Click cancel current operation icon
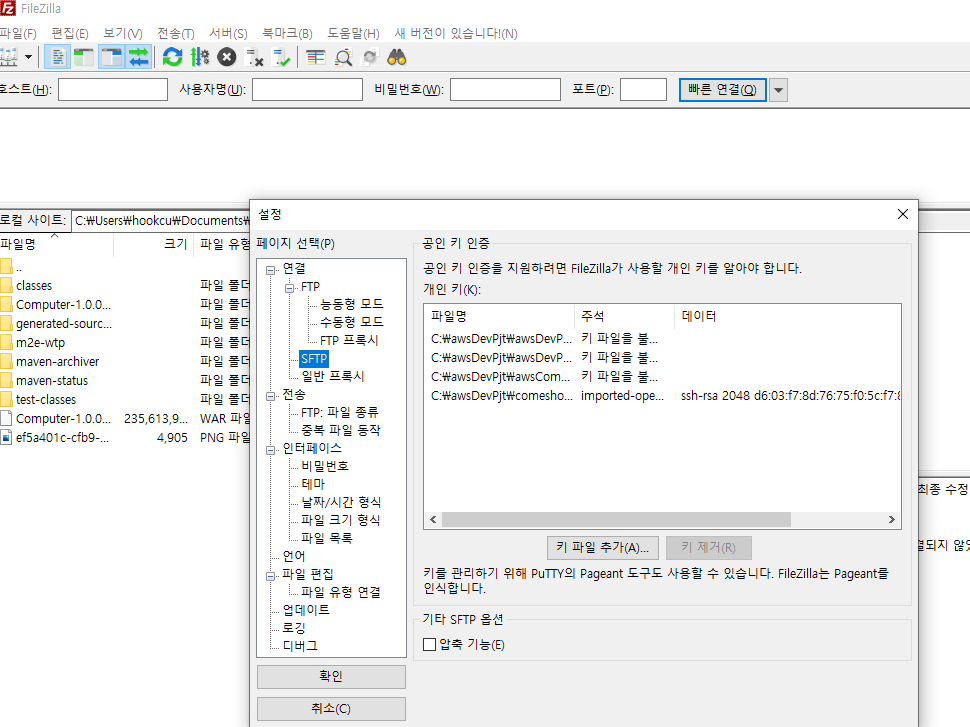Screen dimensions: 970x727 tap(227, 58)
